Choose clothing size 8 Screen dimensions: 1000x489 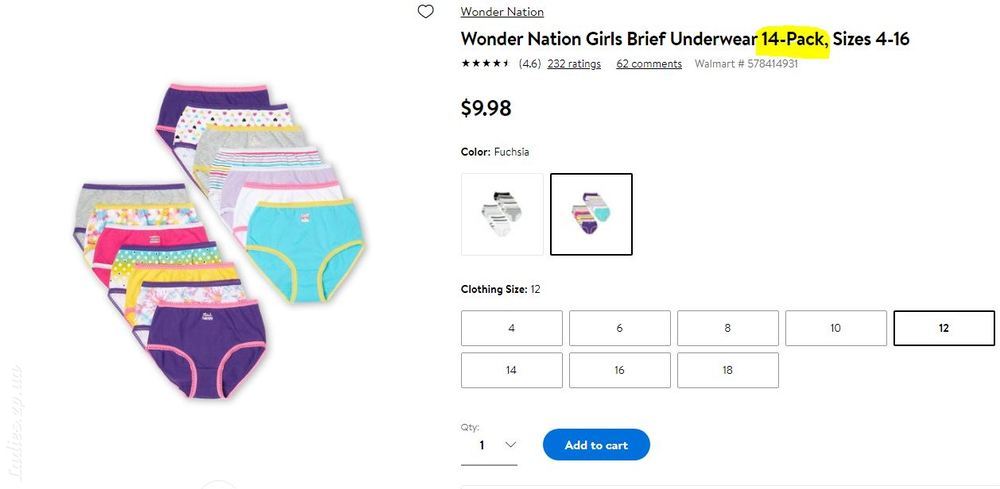click(728, 328)
